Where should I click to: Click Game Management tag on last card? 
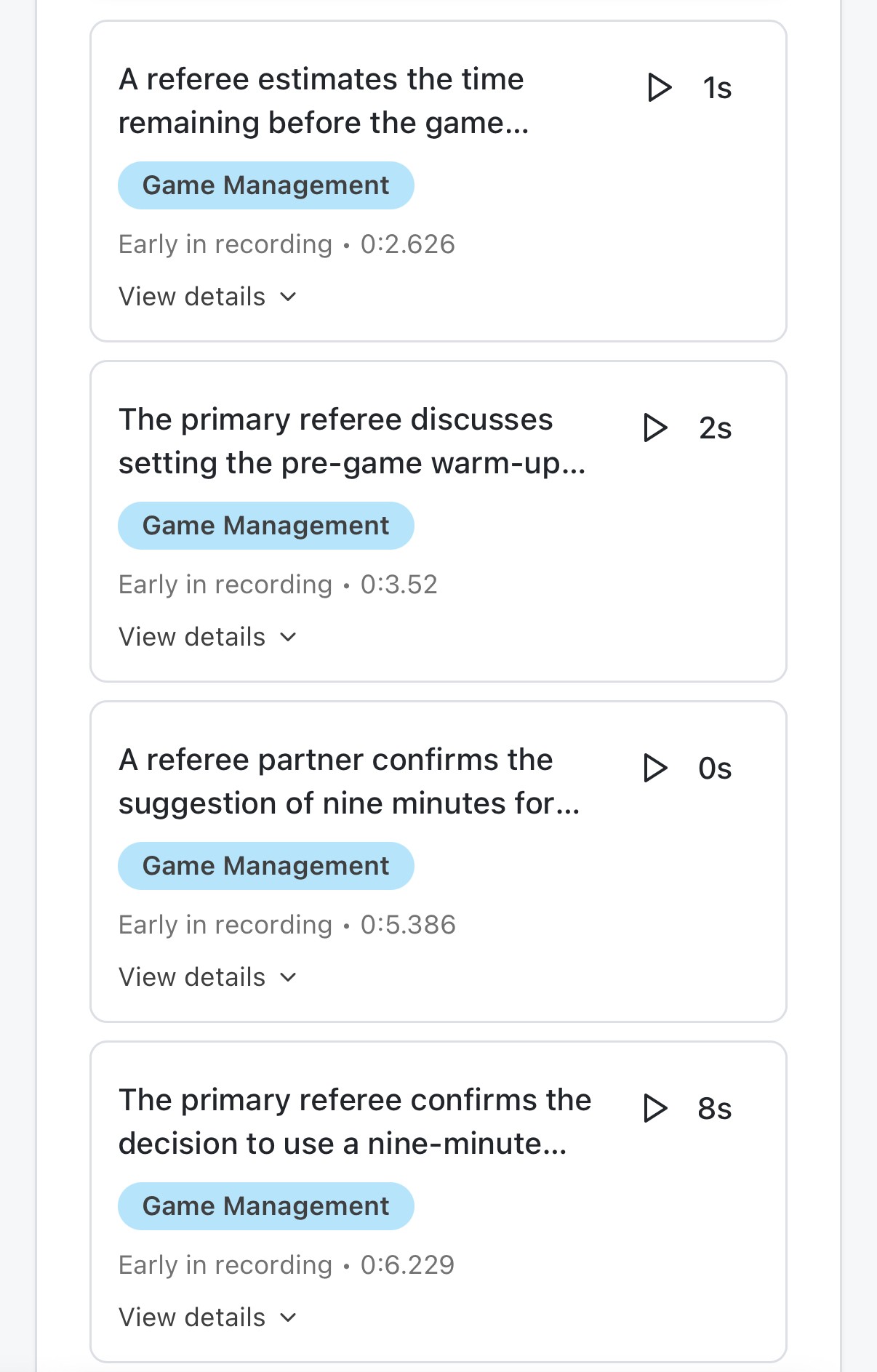[x=265, y=1206]
